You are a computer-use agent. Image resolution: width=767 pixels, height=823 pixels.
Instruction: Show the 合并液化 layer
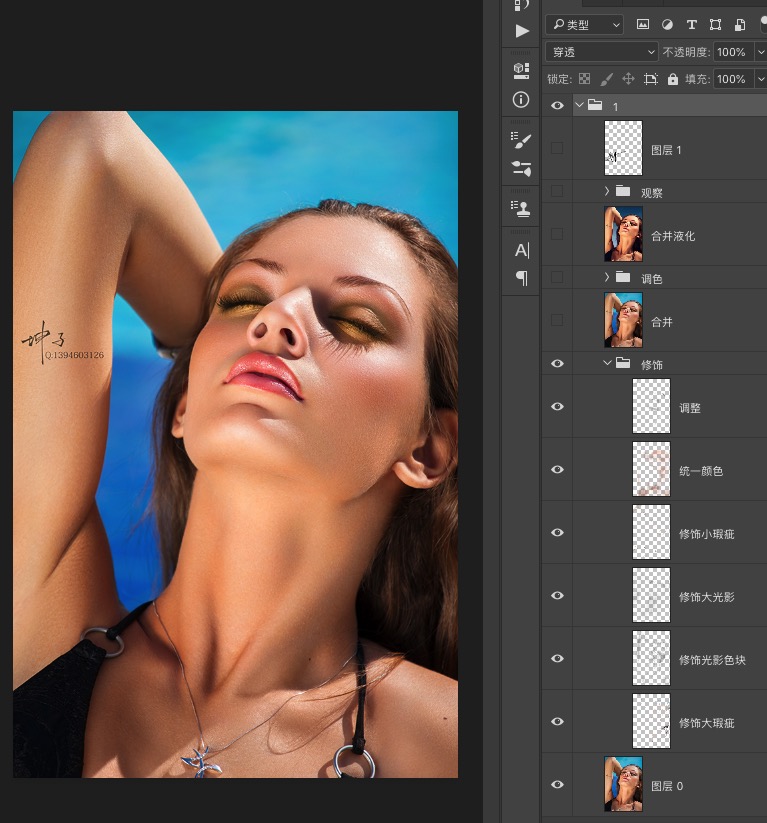tap(557, 234)
